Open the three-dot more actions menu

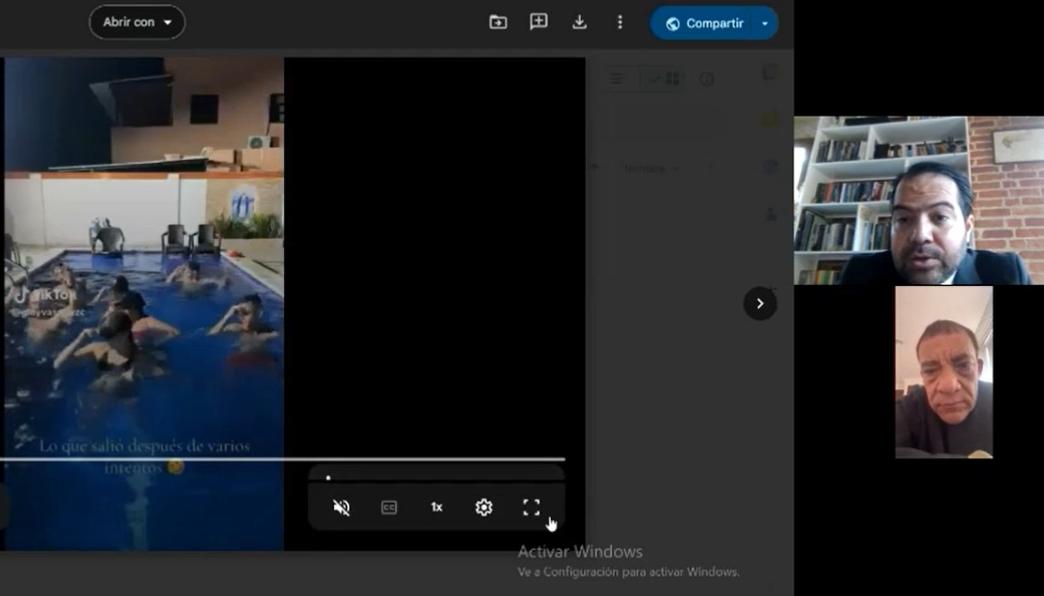pos(620,22)
